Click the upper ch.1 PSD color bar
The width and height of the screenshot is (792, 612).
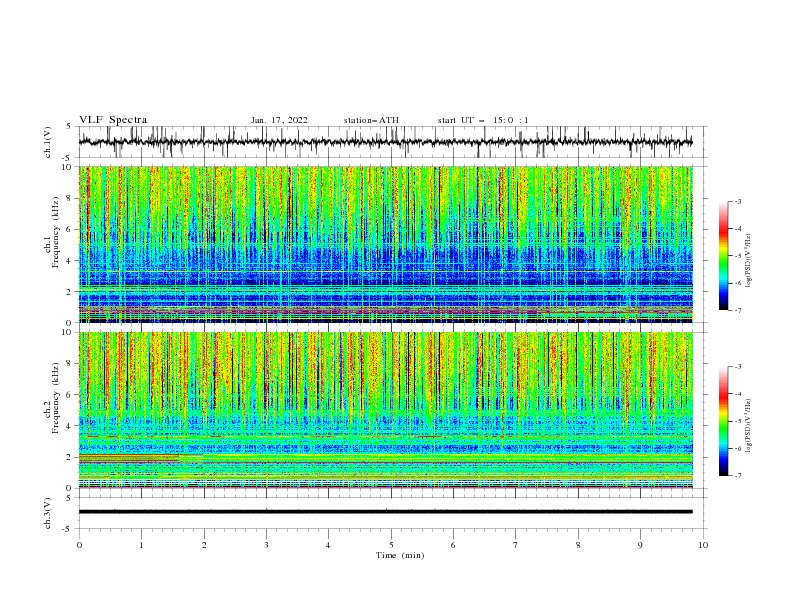723,256
